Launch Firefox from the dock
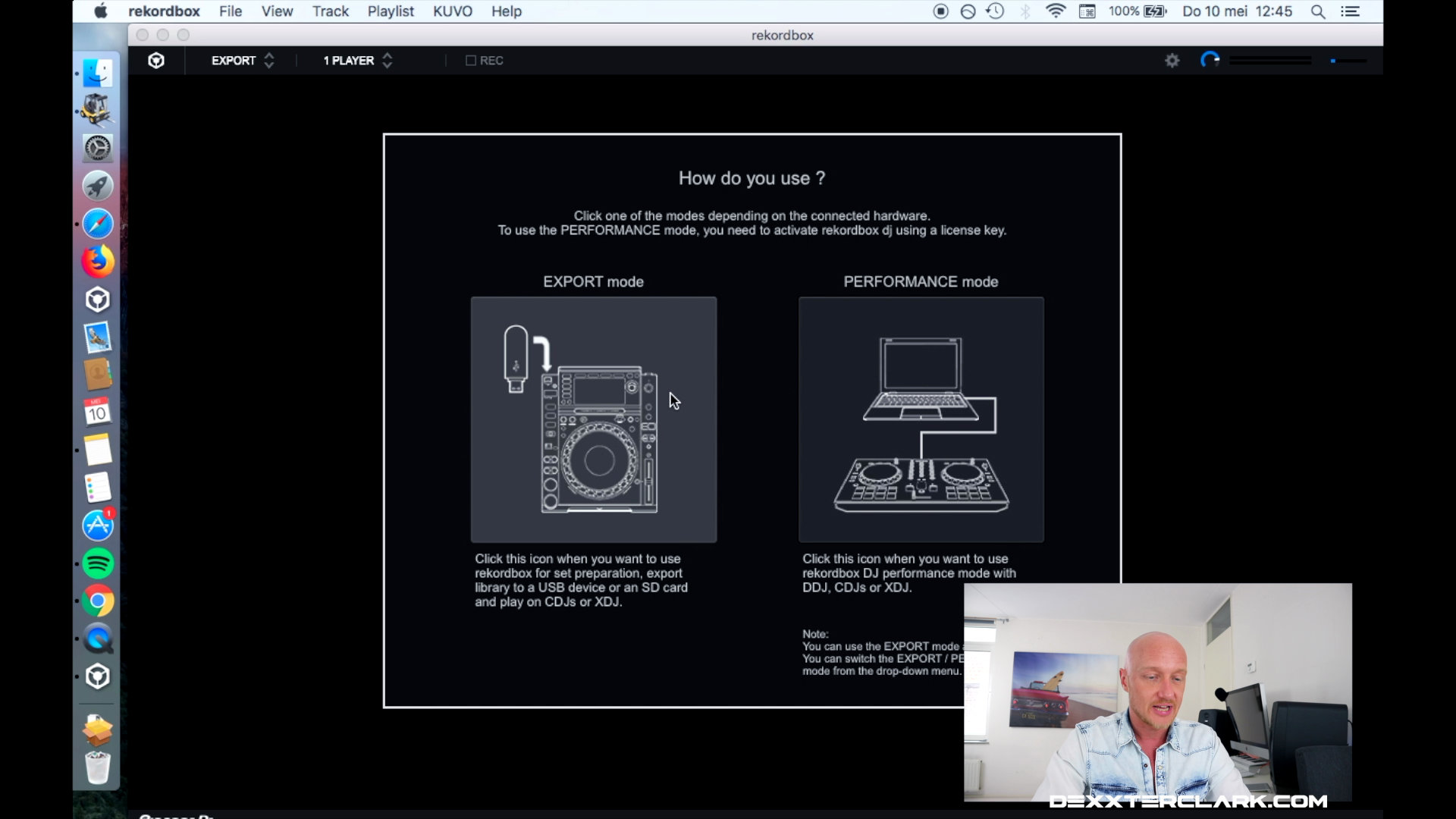The image size is (1456, 819). (98, 262)
